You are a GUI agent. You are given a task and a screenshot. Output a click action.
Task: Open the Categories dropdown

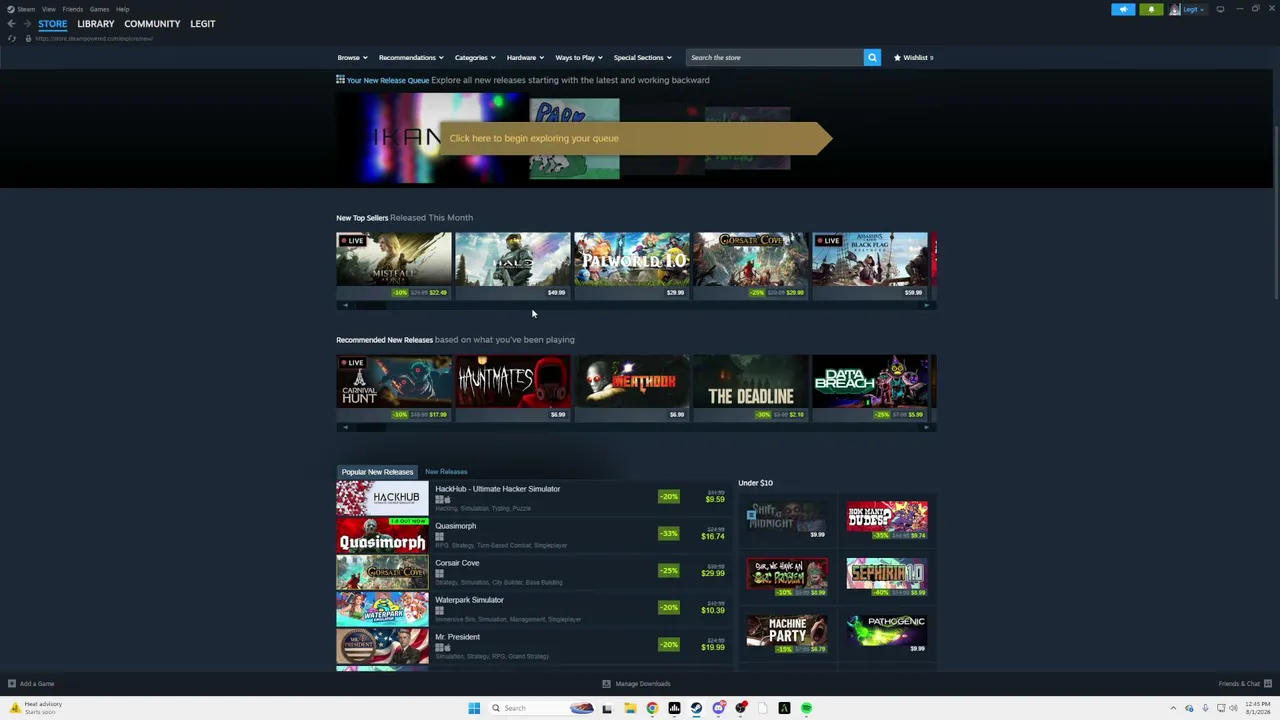click(x=475, y=57)
